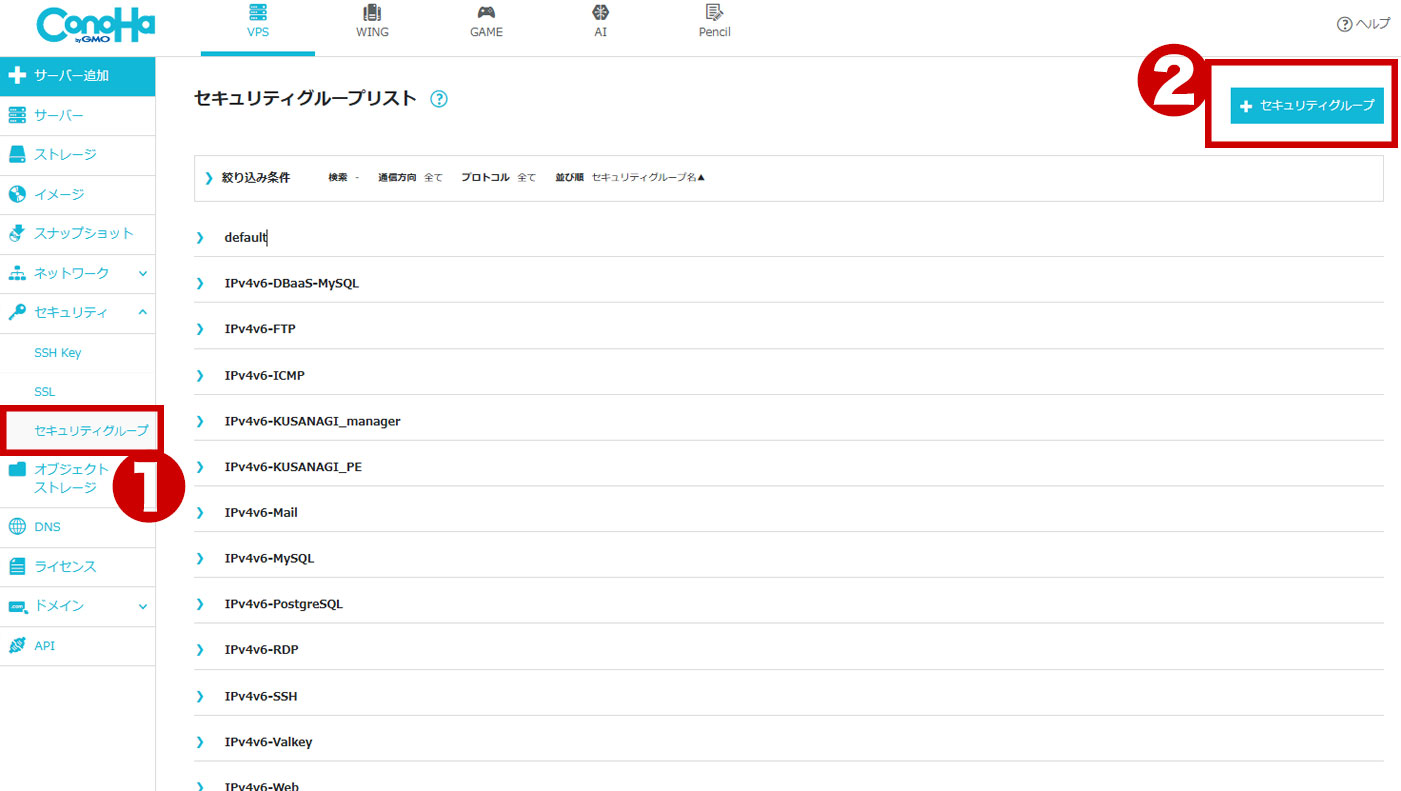The height and width of the screenshot is (791, 1401).
Task: Click the サーバー追加 add server button
Action: [x=77, y=76]
